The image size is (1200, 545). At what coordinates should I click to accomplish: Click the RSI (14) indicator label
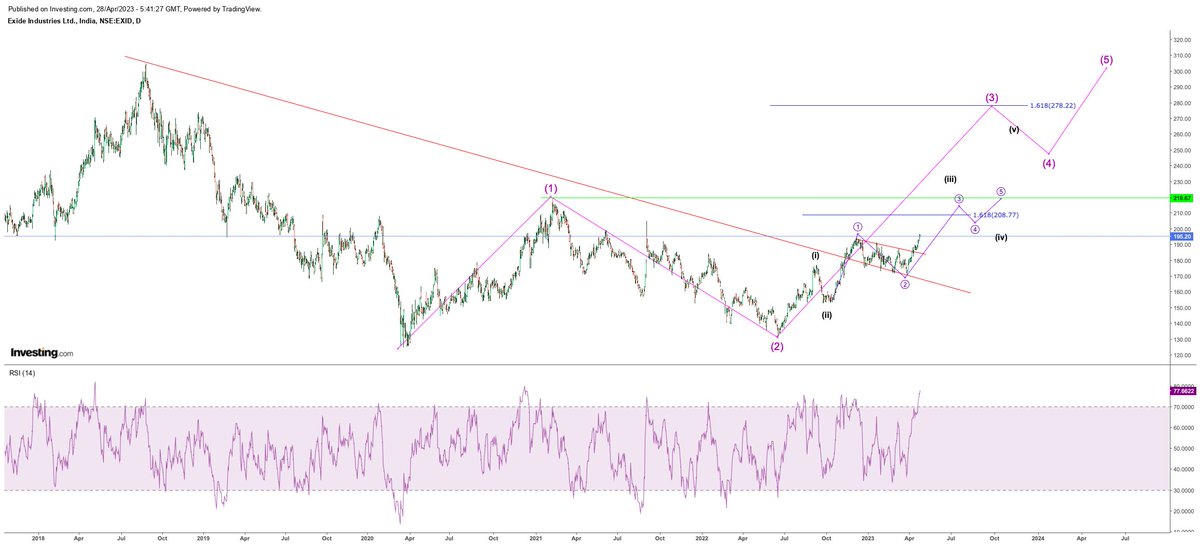(24, 375)
